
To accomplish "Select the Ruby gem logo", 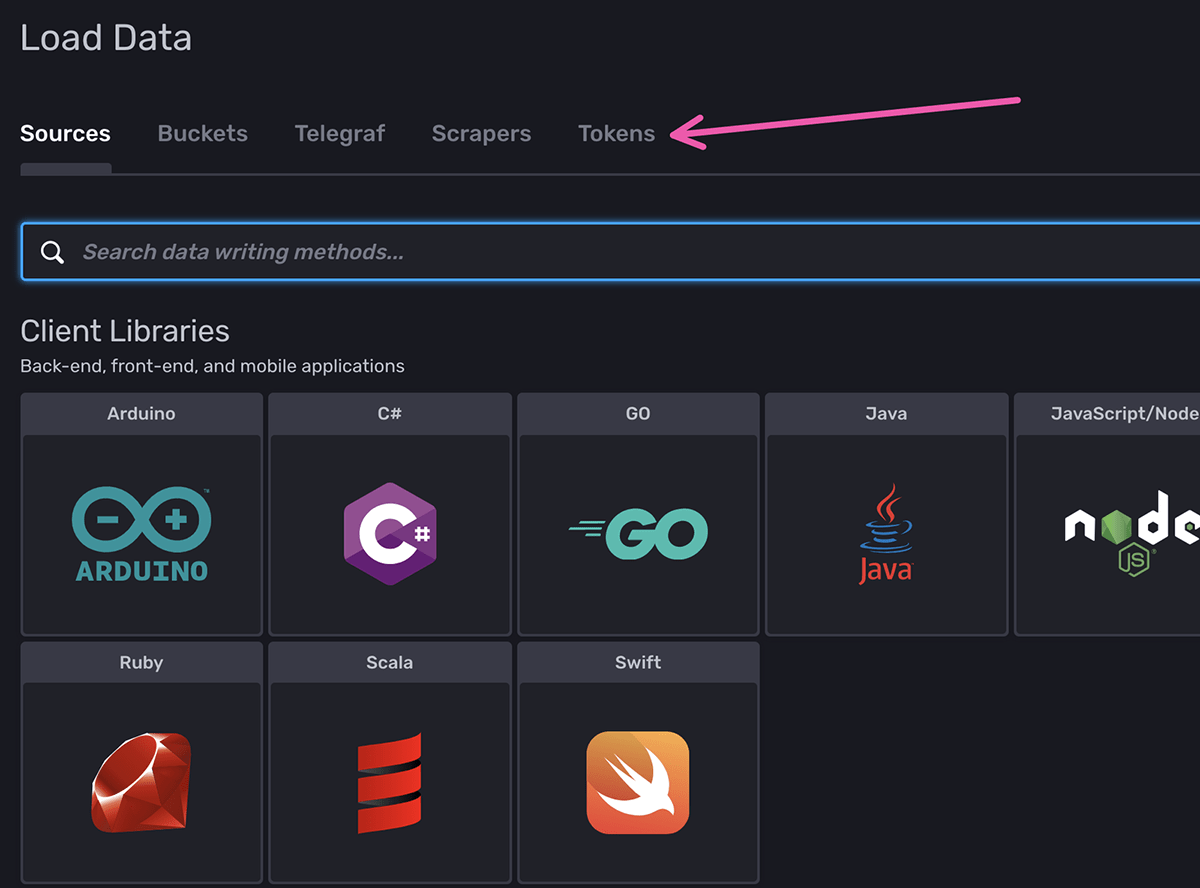I will click(x=141, y=782).
